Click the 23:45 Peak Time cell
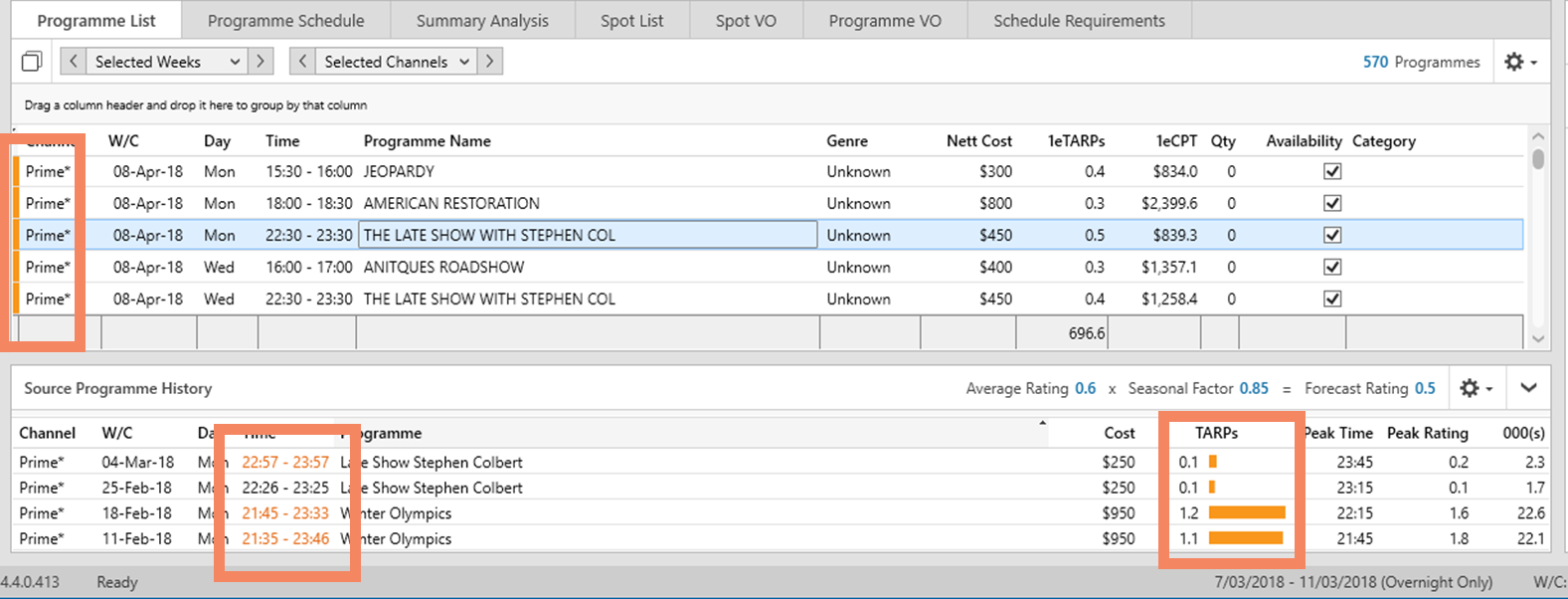Viewport: 1568px width, 599px height. tap(1355, 462)
